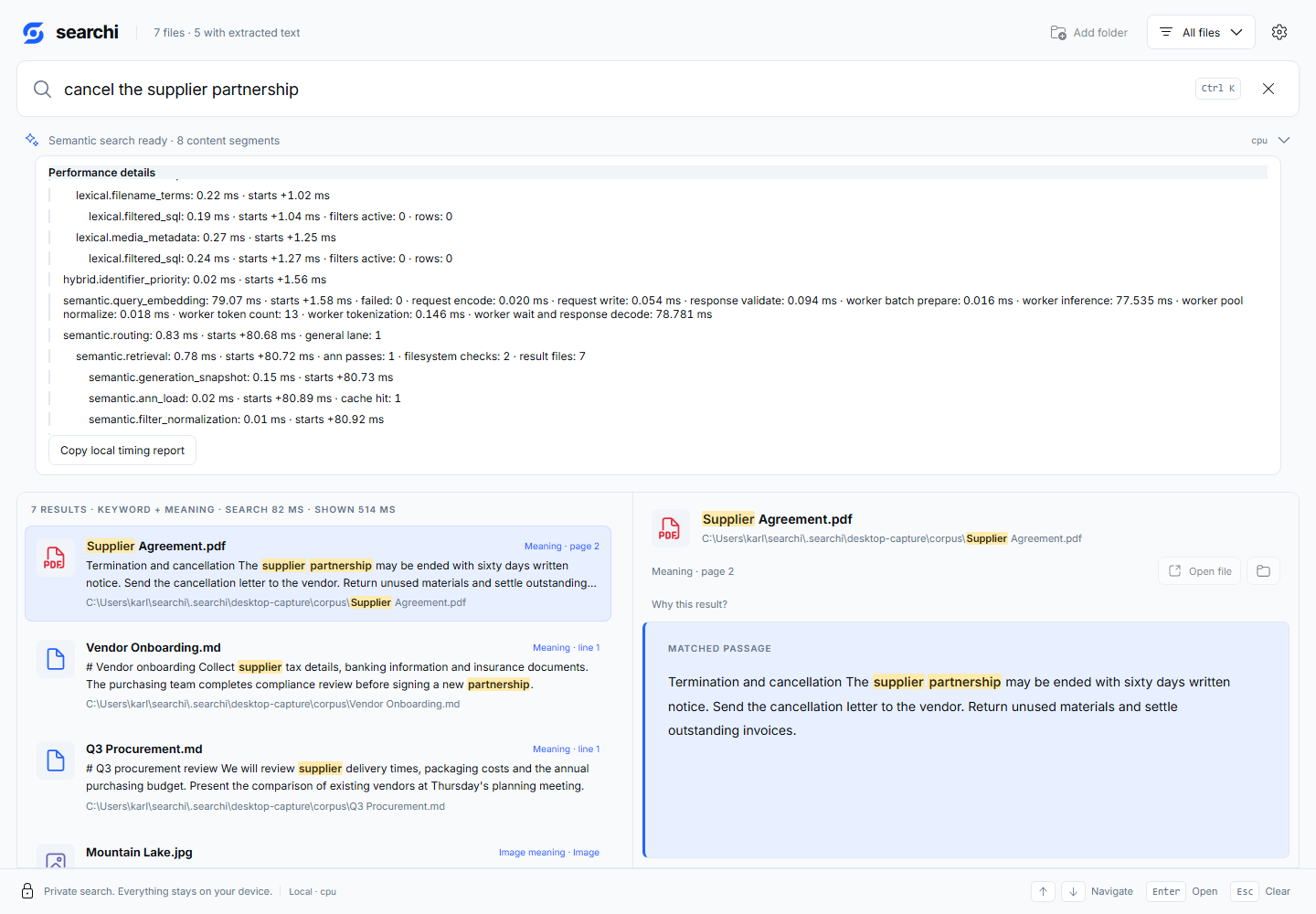Click the lock privacy icon
1316x914 pixels.
(27, 891)
